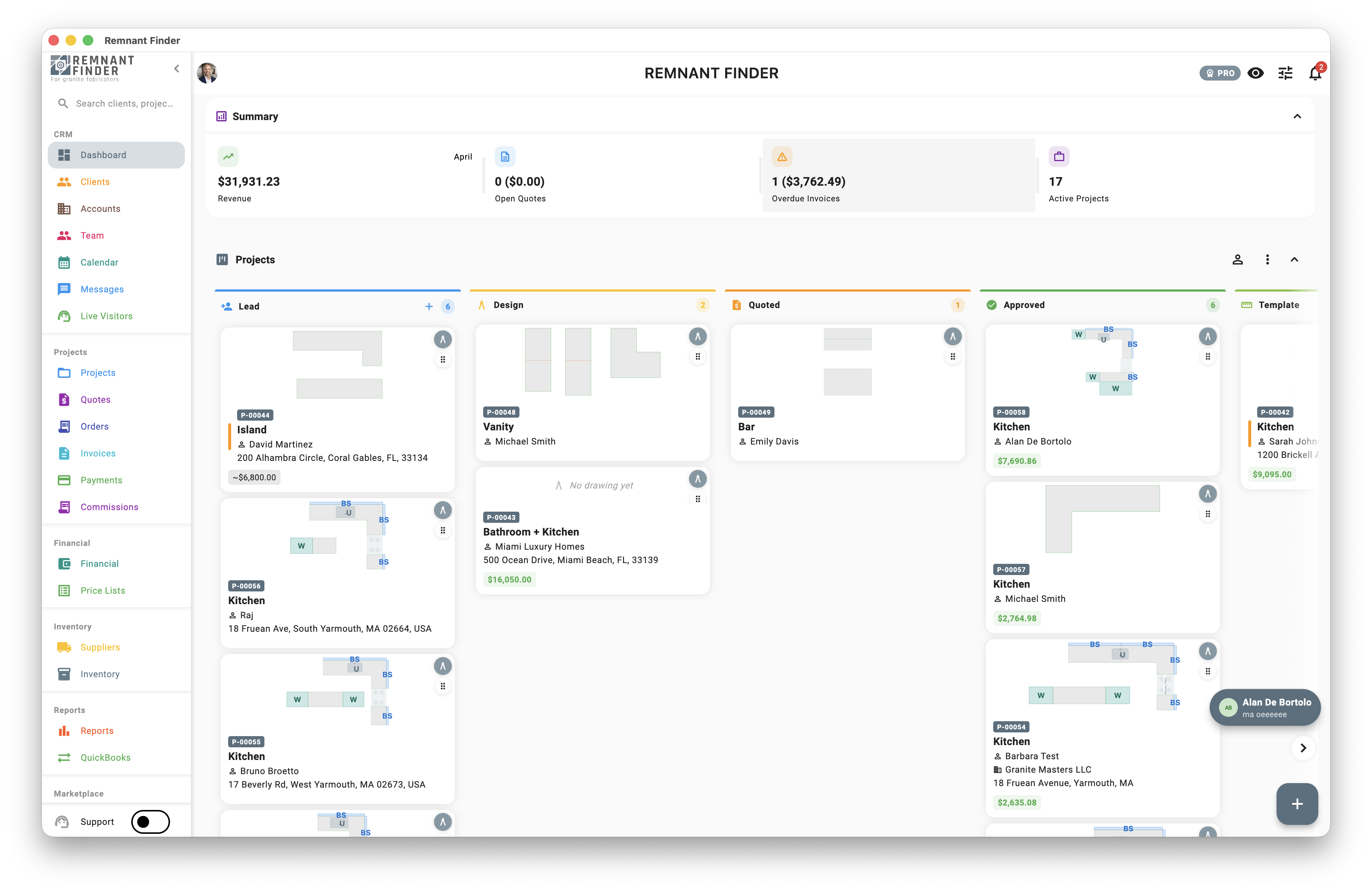Image resolution: width=1372 pixels, height=892 pixels.
Task: Open Clients in the sidebar
Action: pyautogui.click(x=95, y=182)
